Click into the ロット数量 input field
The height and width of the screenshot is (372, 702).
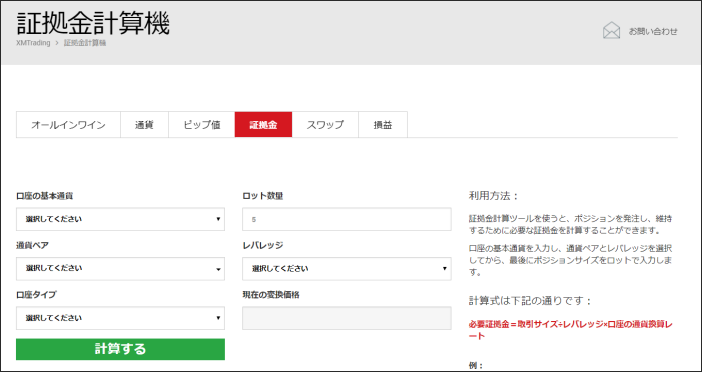347,219
